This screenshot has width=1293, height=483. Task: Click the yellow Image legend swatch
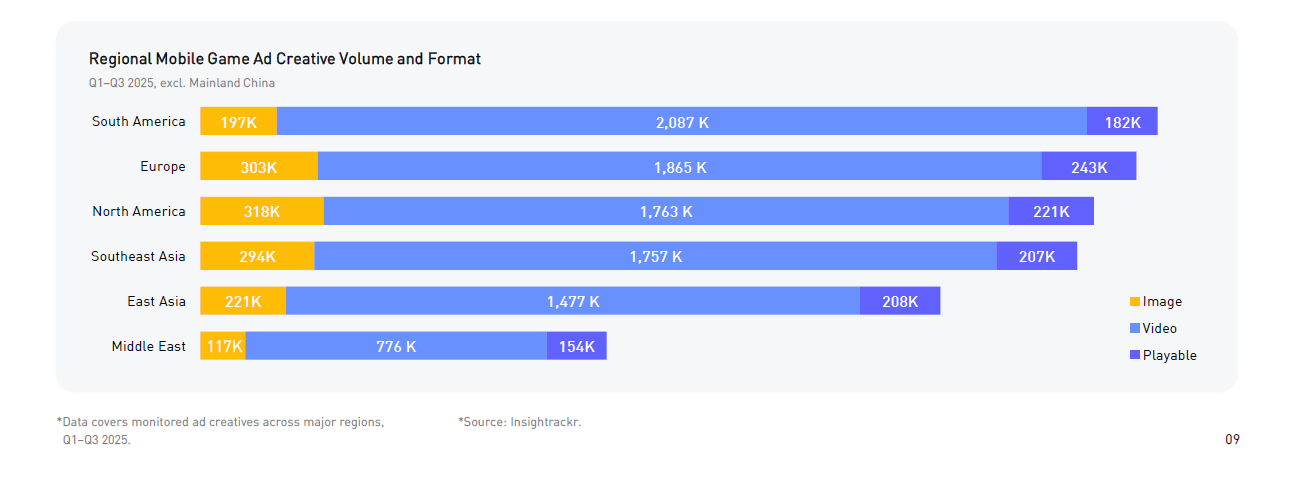(1135, 302)
